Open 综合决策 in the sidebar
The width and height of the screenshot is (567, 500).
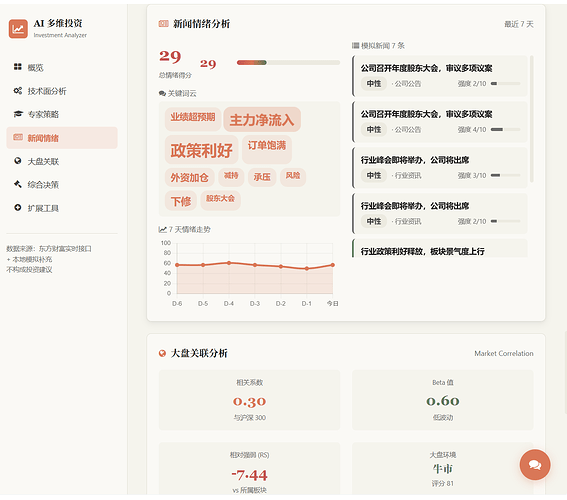click(62, 185)
